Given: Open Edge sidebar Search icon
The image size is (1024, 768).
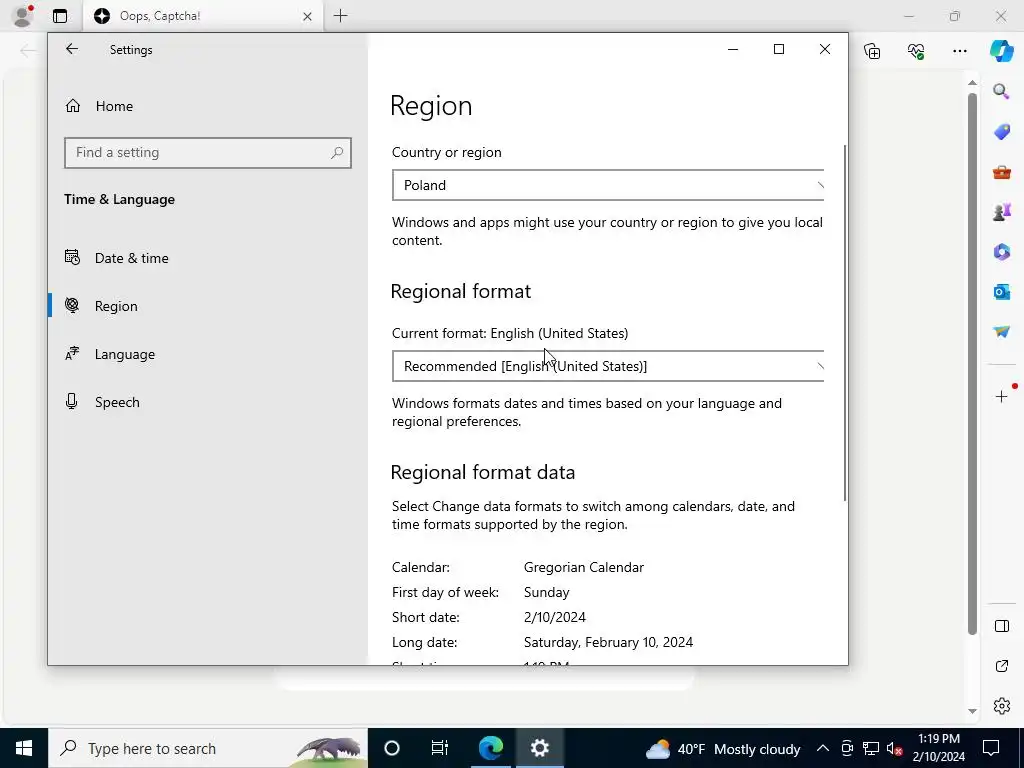Looking at the screenshot, I should click(x=1001, y=91).
